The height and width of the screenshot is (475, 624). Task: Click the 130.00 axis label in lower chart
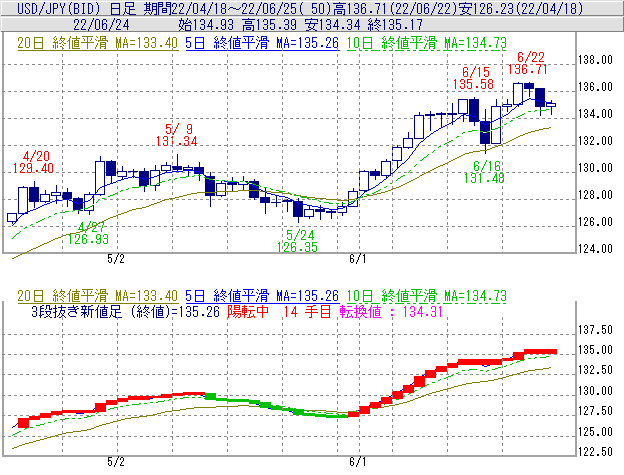(595, 391)
